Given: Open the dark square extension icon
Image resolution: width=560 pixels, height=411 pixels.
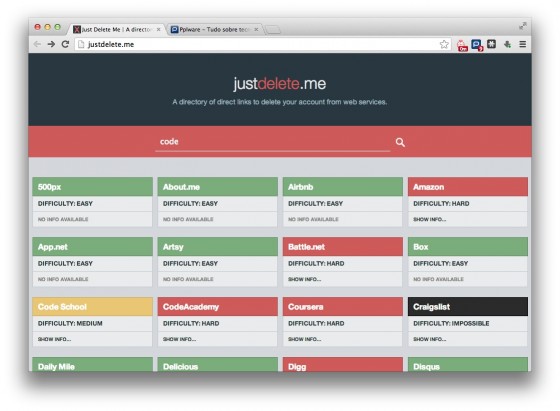Looking at the screenshot, I should point(491,44).
